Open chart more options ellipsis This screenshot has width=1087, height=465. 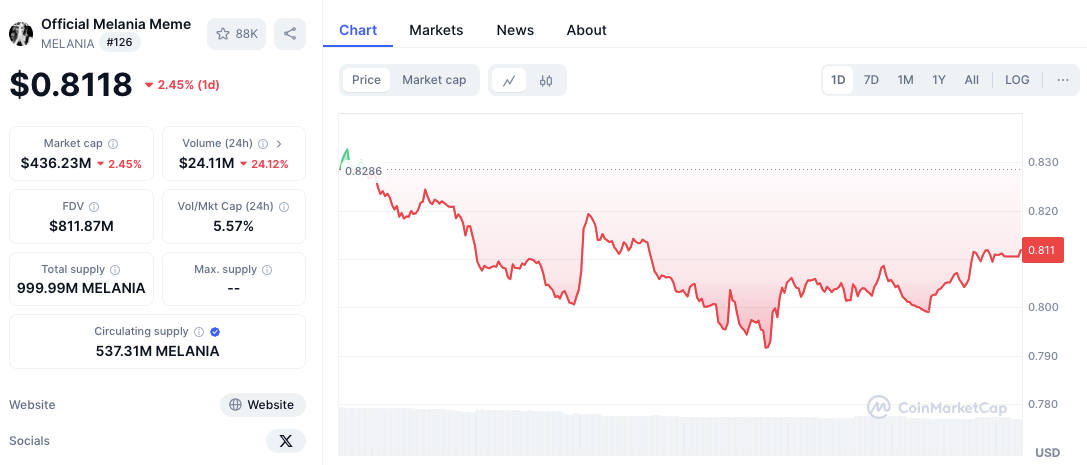1063,80
